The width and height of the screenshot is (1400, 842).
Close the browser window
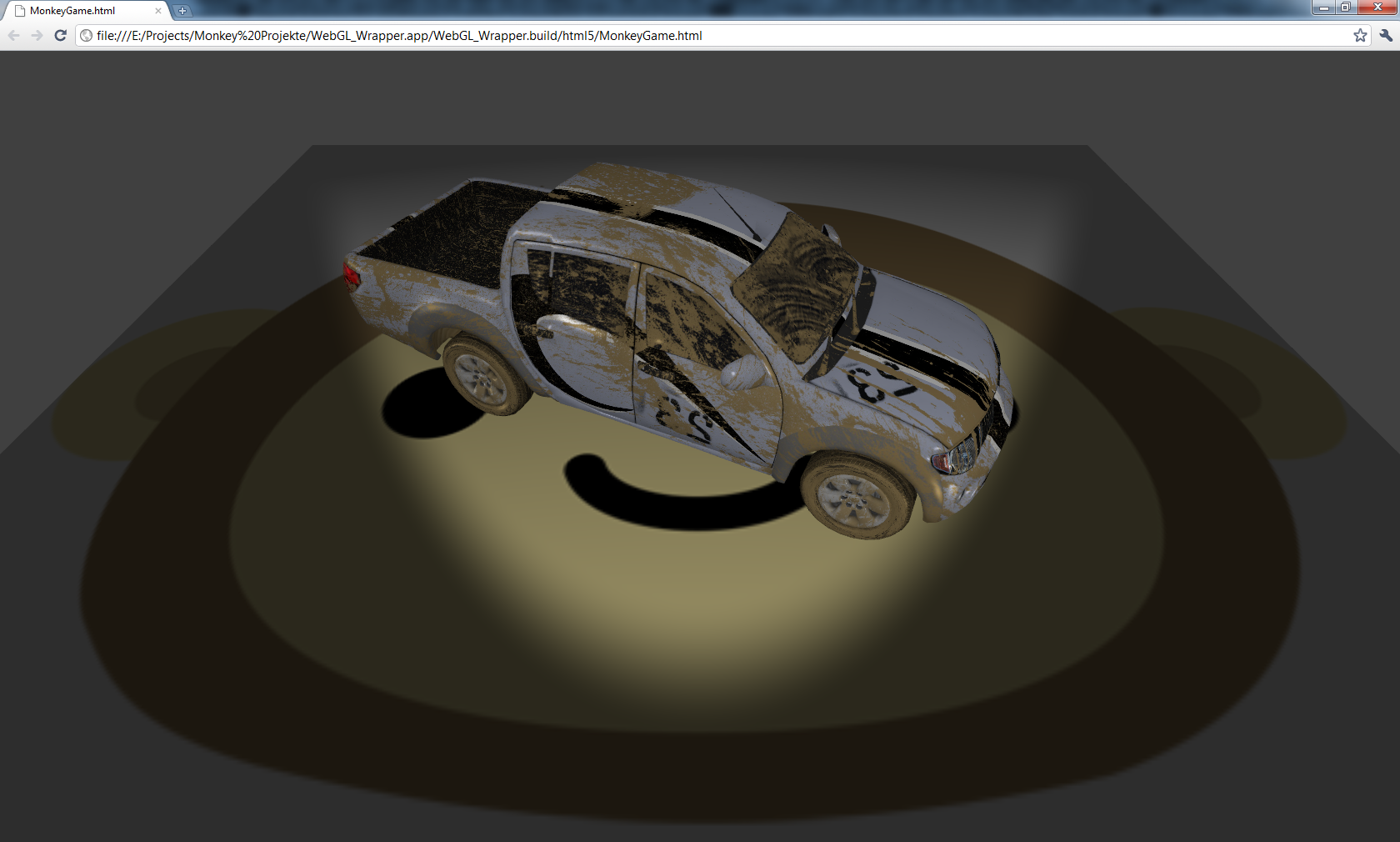[x=1377, y=8]
